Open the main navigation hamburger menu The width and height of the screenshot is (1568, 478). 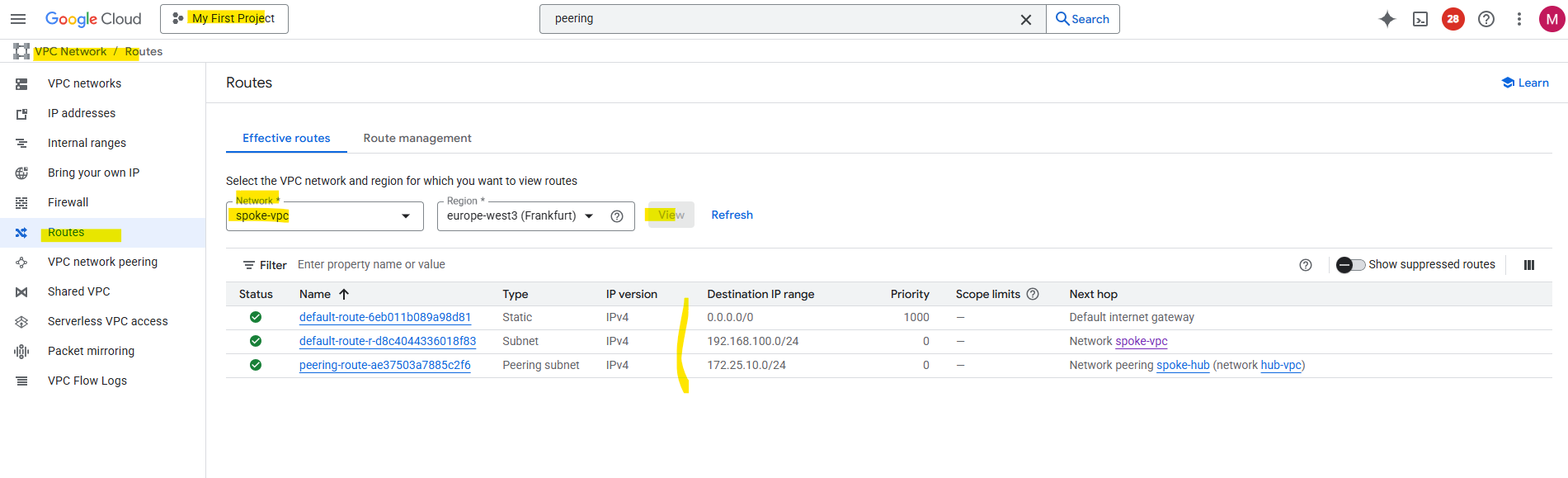18,19
